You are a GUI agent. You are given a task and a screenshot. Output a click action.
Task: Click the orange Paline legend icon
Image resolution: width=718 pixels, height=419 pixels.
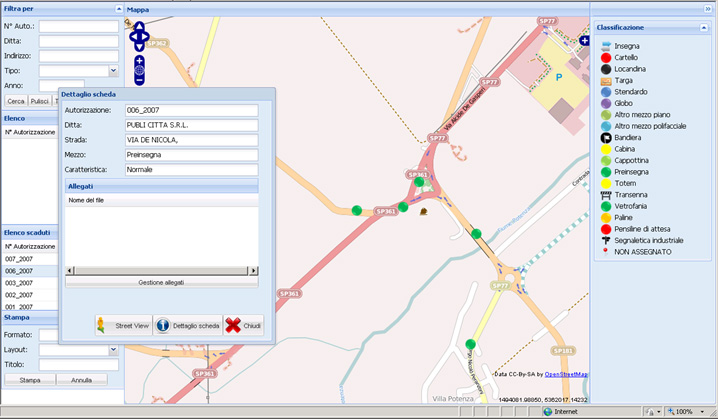606,218
